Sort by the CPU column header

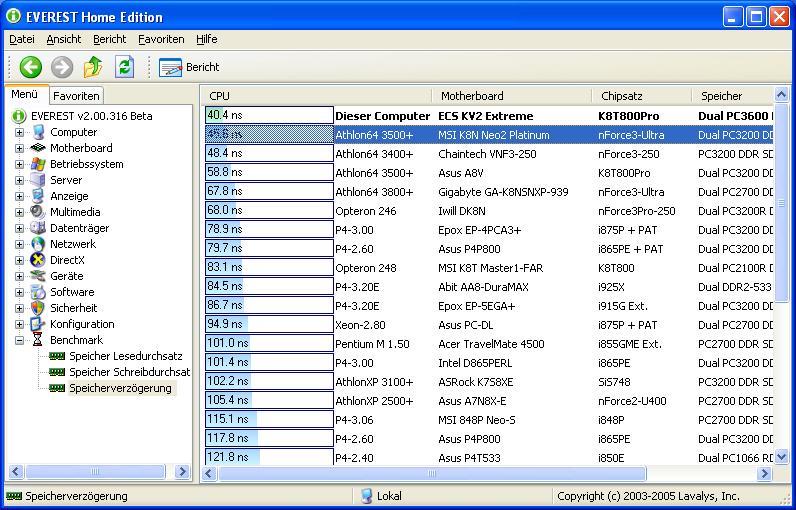[x=317, y=96]
